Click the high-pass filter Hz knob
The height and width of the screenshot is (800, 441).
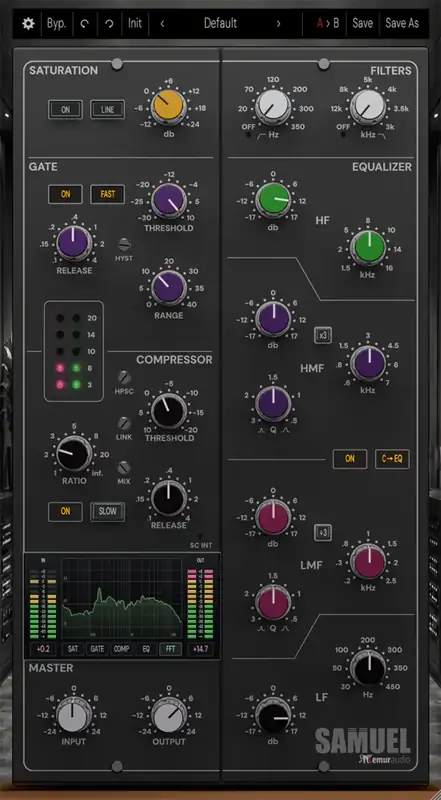[273, 107]
